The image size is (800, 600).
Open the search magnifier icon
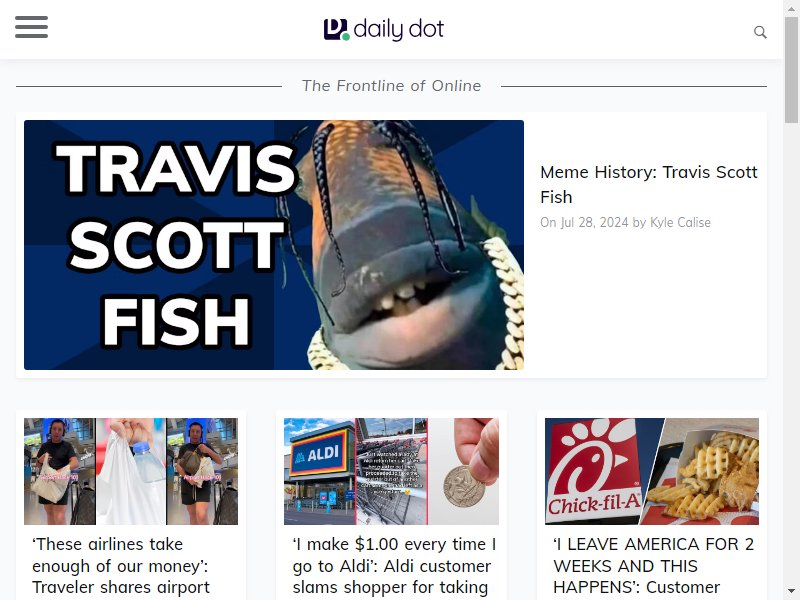pos(760,32)
